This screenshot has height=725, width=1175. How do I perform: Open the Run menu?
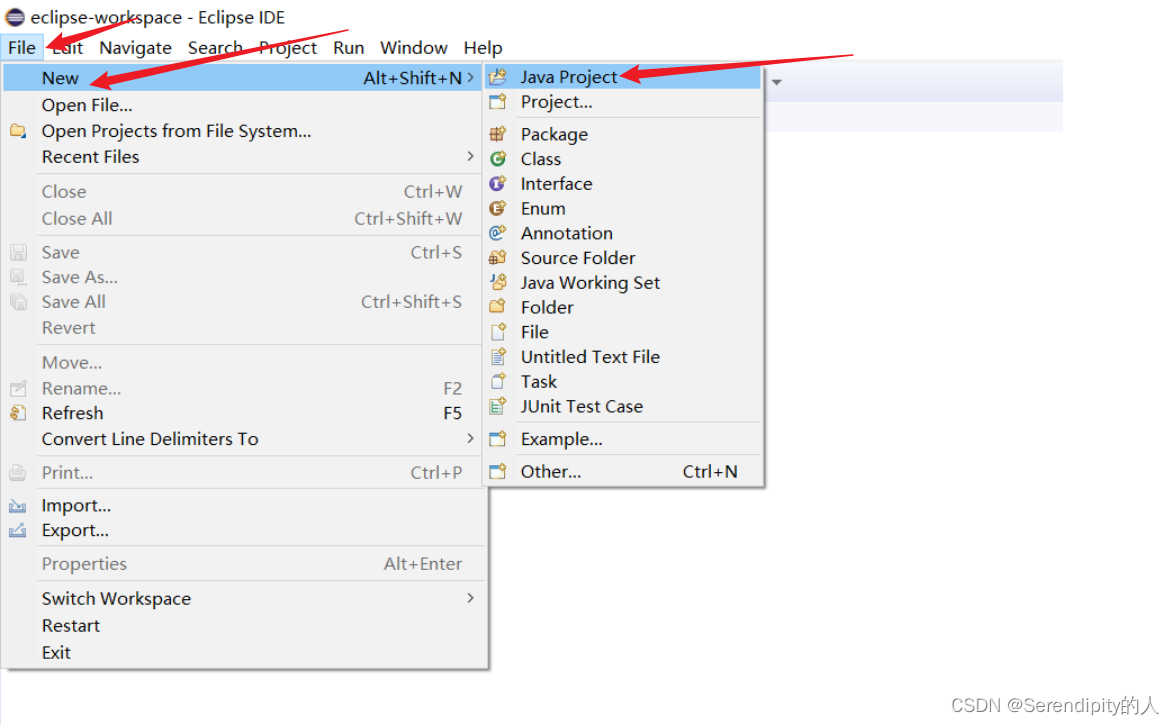pos(348,48)
